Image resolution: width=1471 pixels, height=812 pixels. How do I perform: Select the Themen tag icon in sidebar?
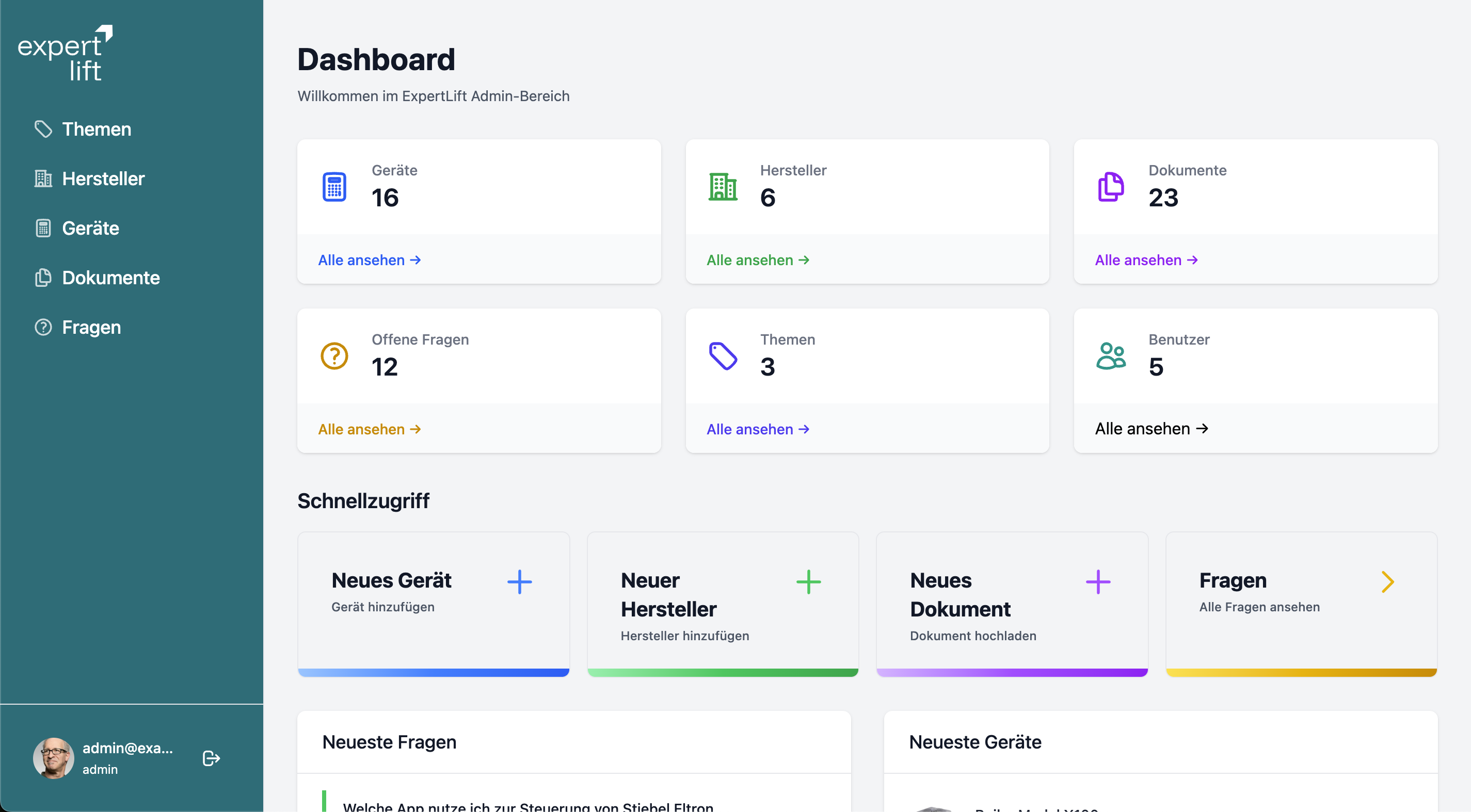point(43,129)
